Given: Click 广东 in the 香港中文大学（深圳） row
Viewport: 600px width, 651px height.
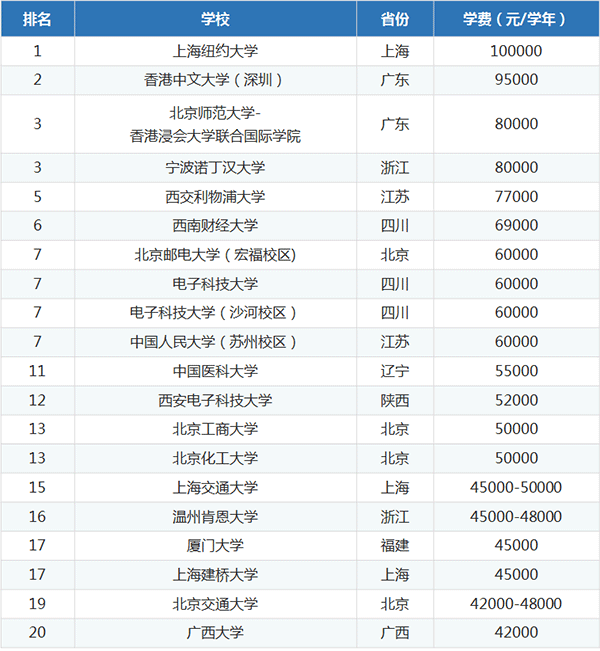Looking at the screenshot, I should (x=395, y=80).
